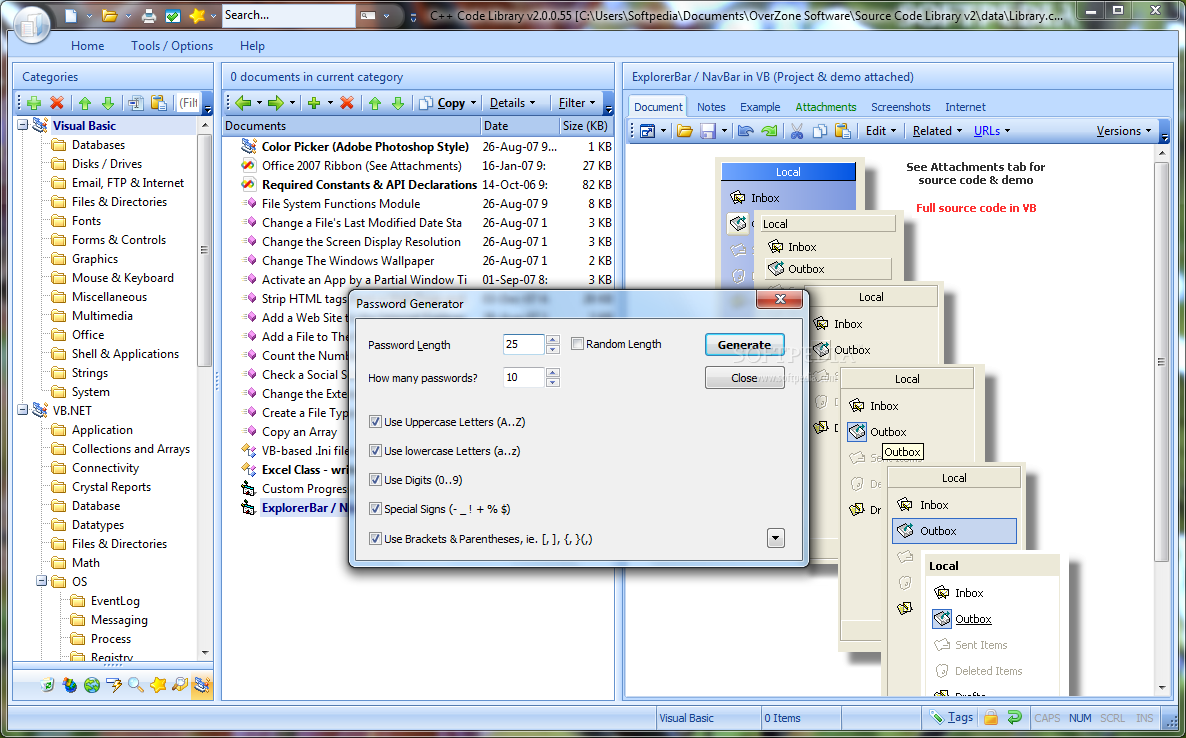Click the Password Length input field
This screenshot has height=738, width=1186.
pyautogui.click(x=523, y=344)
